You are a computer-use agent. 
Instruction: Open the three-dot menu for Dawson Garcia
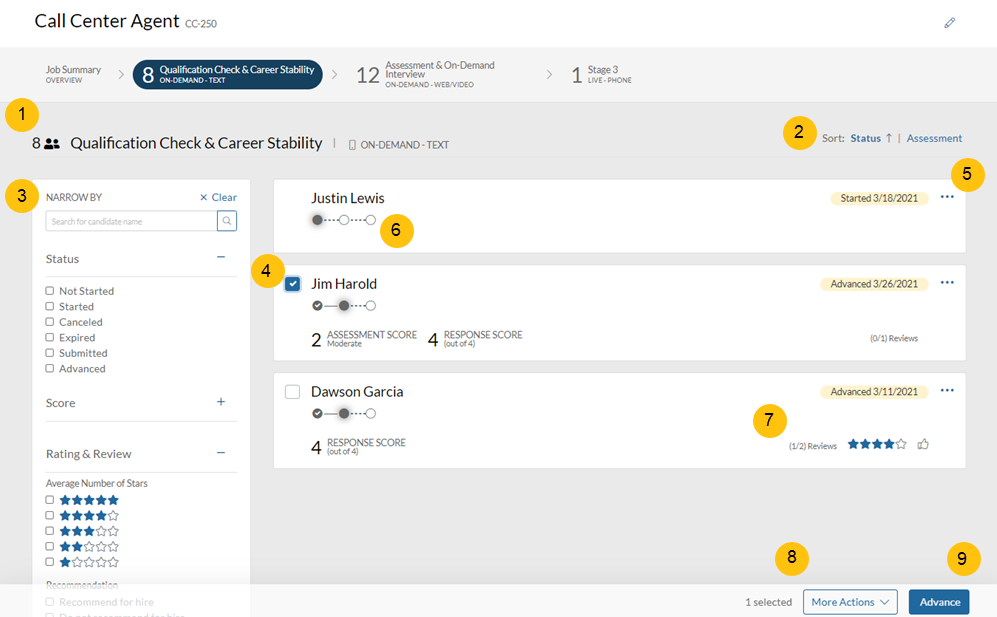click(x=946, y=391)
